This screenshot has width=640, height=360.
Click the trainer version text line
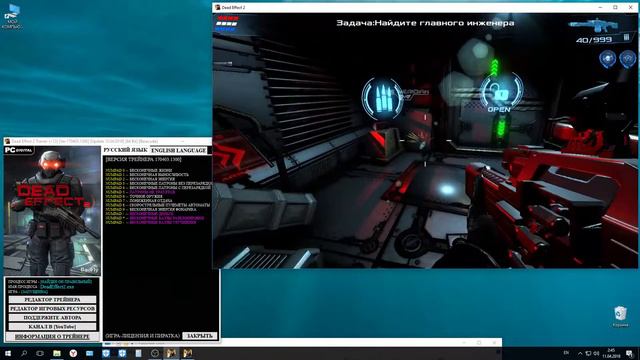[143, 159]
